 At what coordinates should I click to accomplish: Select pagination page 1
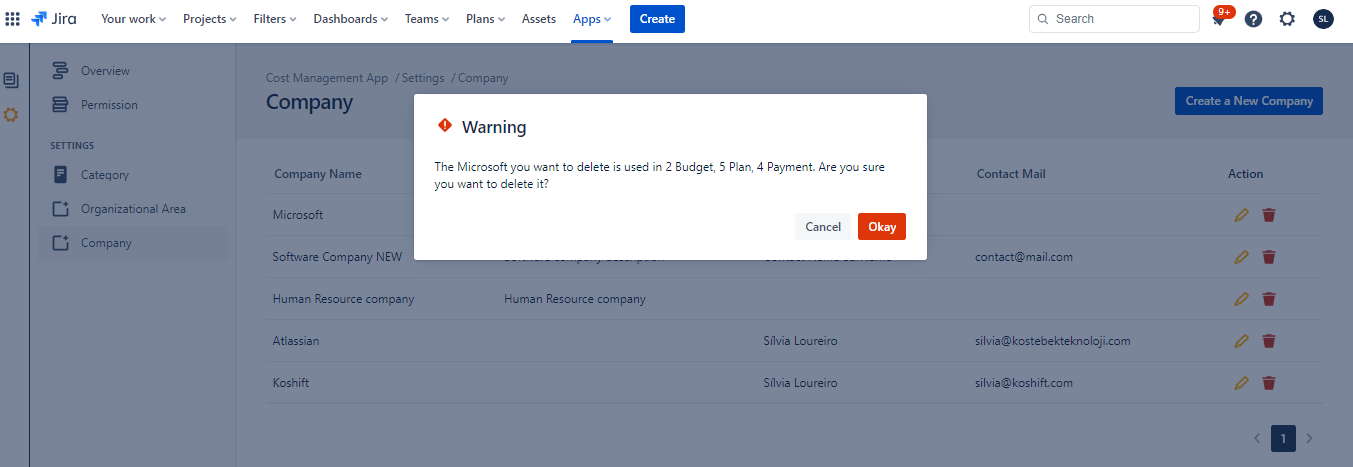coord(1283,438)
